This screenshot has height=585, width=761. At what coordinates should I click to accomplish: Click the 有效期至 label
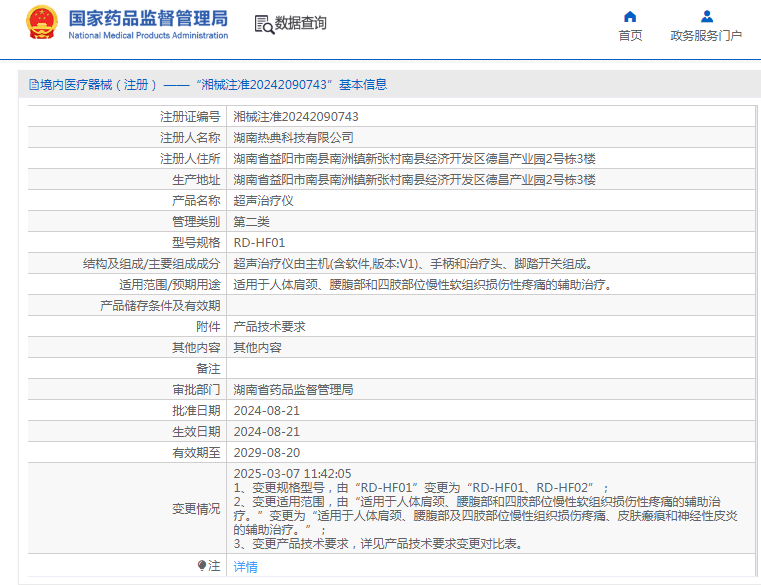tap(196, 453)
